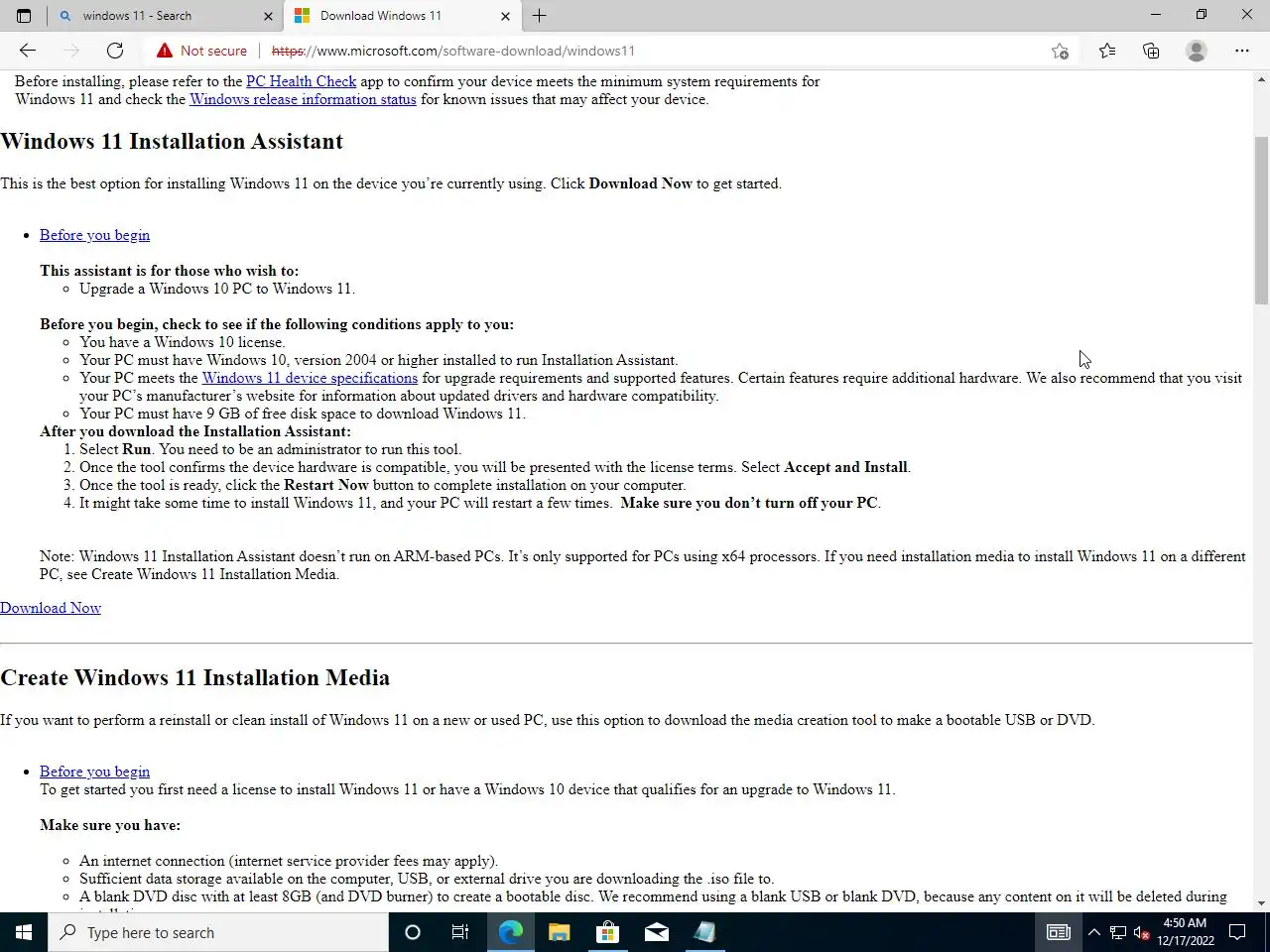Click 'You have a Windows 10 license.' text
Screen dimensions: 1270x952
[x=183, y=342]
